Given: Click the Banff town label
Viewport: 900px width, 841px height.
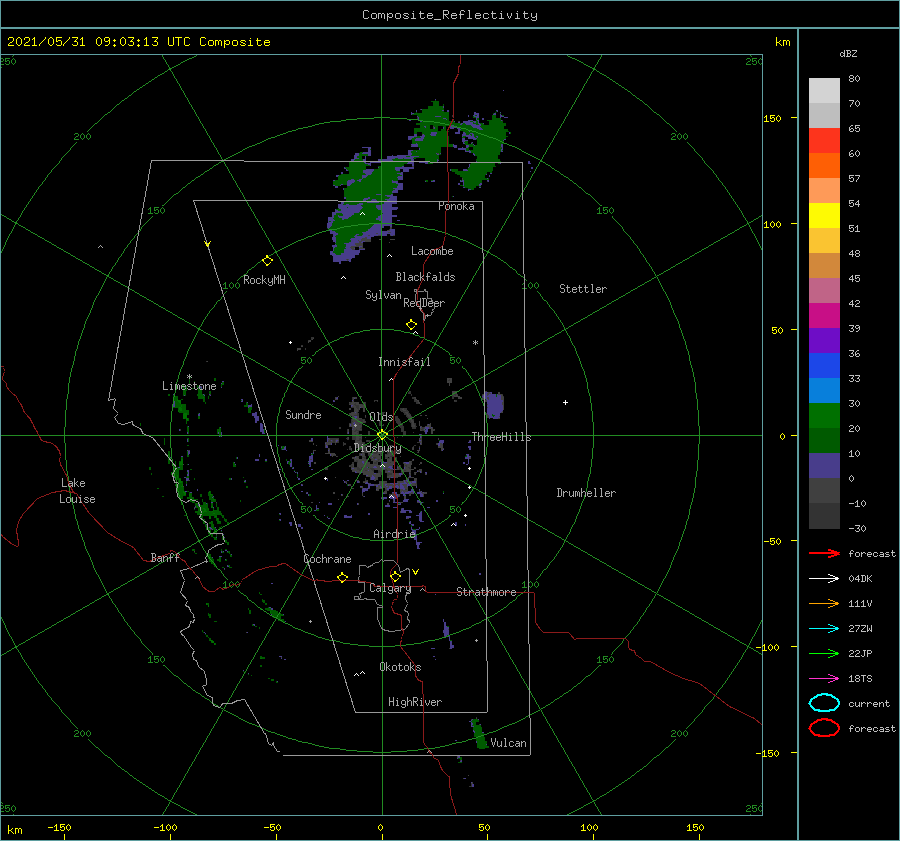Looking at the screenshot, I should [165, 557].
